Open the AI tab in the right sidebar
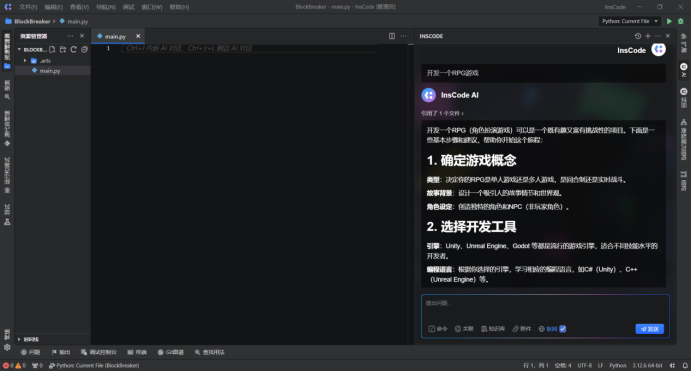The height and width of the screenshot is (371, 692). pyautogui.click(x=684, y=70)
